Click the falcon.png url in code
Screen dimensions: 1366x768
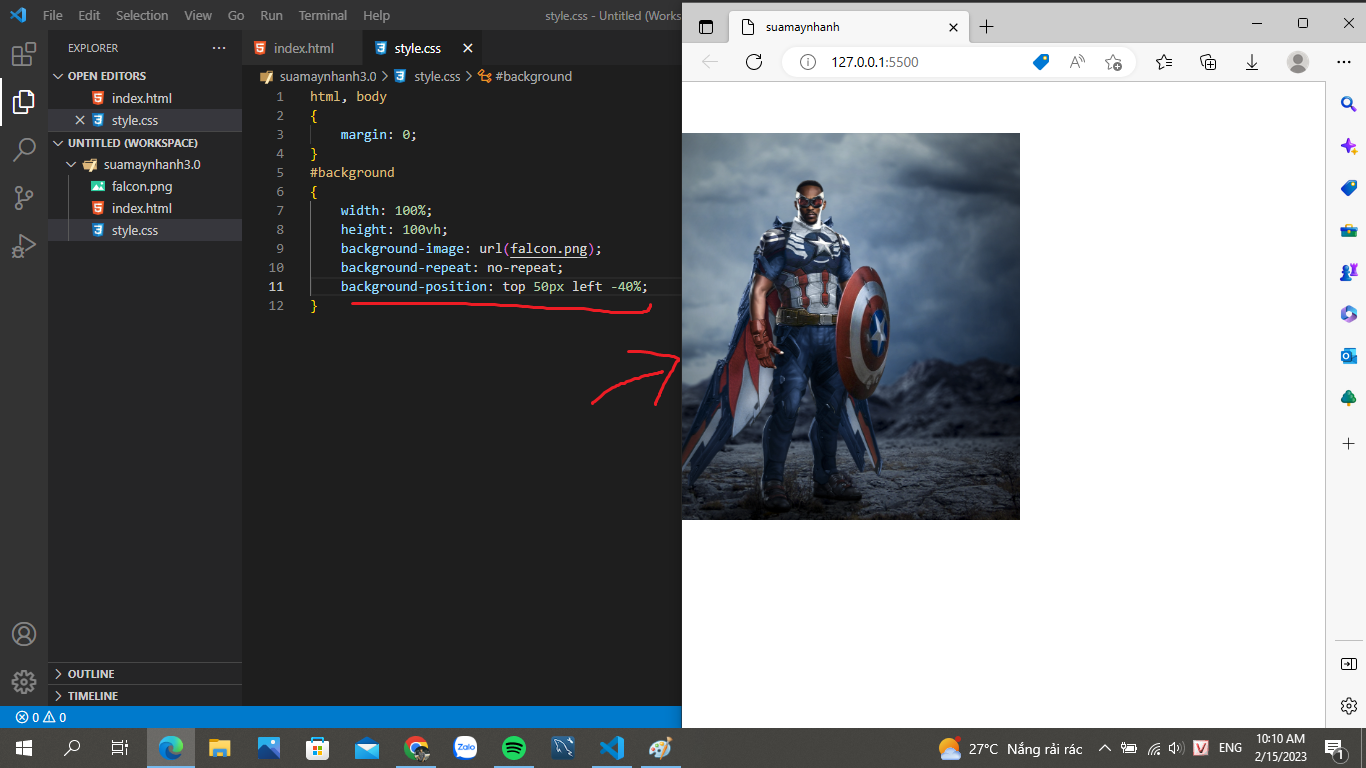click(x=548, y=248)
